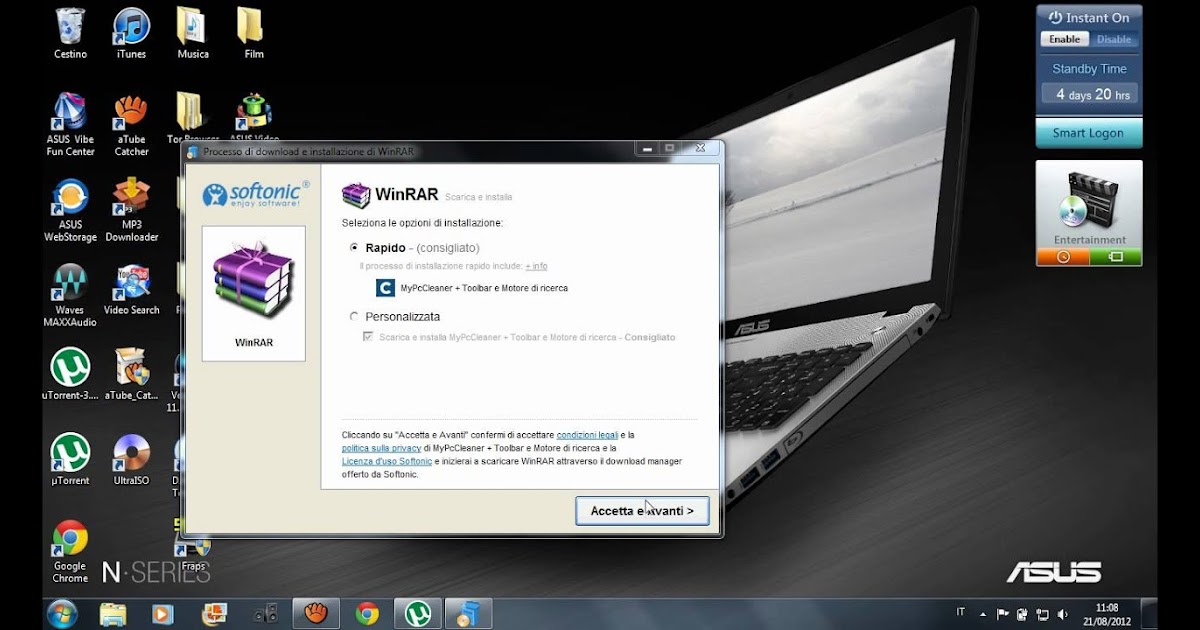1200x630 pixels.
Task: Click the Show desktop strip beside the clock
Action: click(x=1151, y=613)
